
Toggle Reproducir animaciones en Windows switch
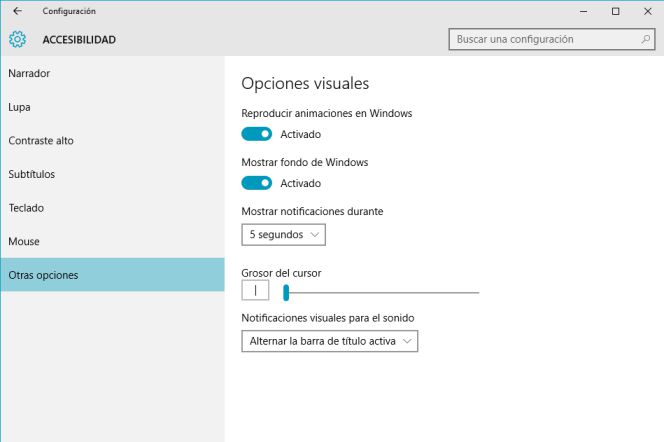coord(257,134)
